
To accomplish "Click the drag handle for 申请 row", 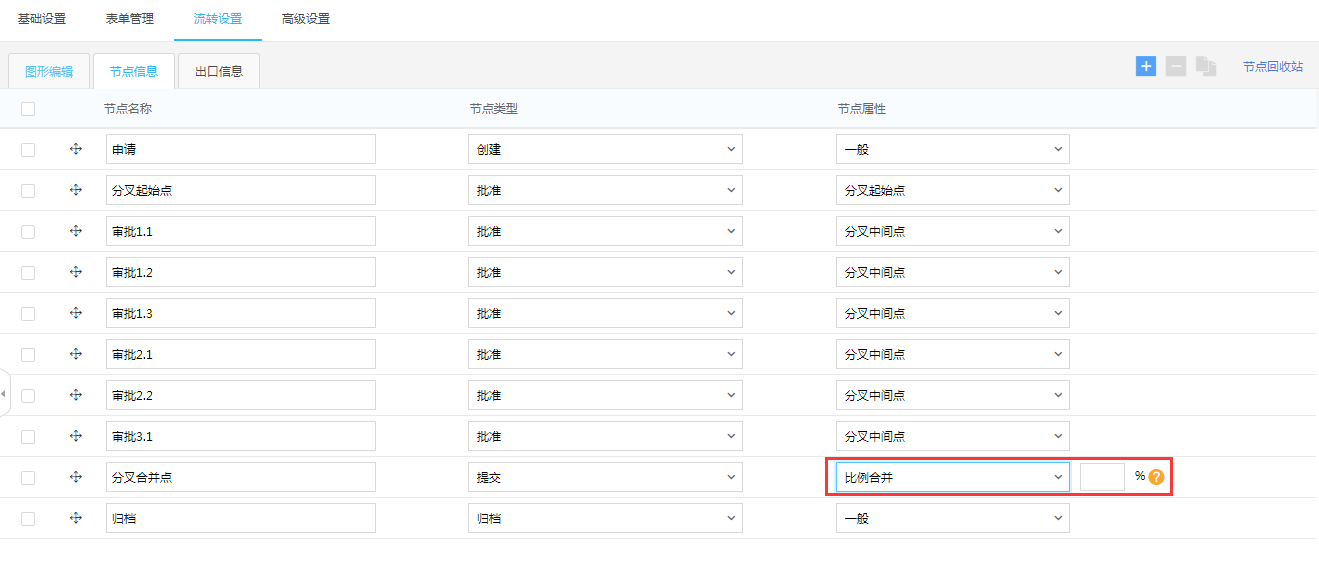I will tap(76, 149).
